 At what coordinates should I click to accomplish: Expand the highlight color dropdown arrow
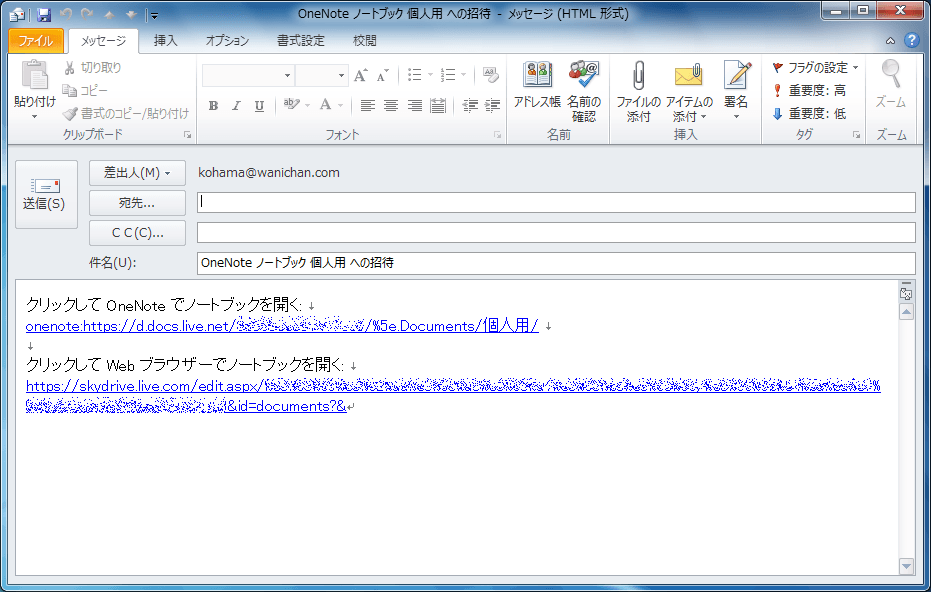[308, 106]
